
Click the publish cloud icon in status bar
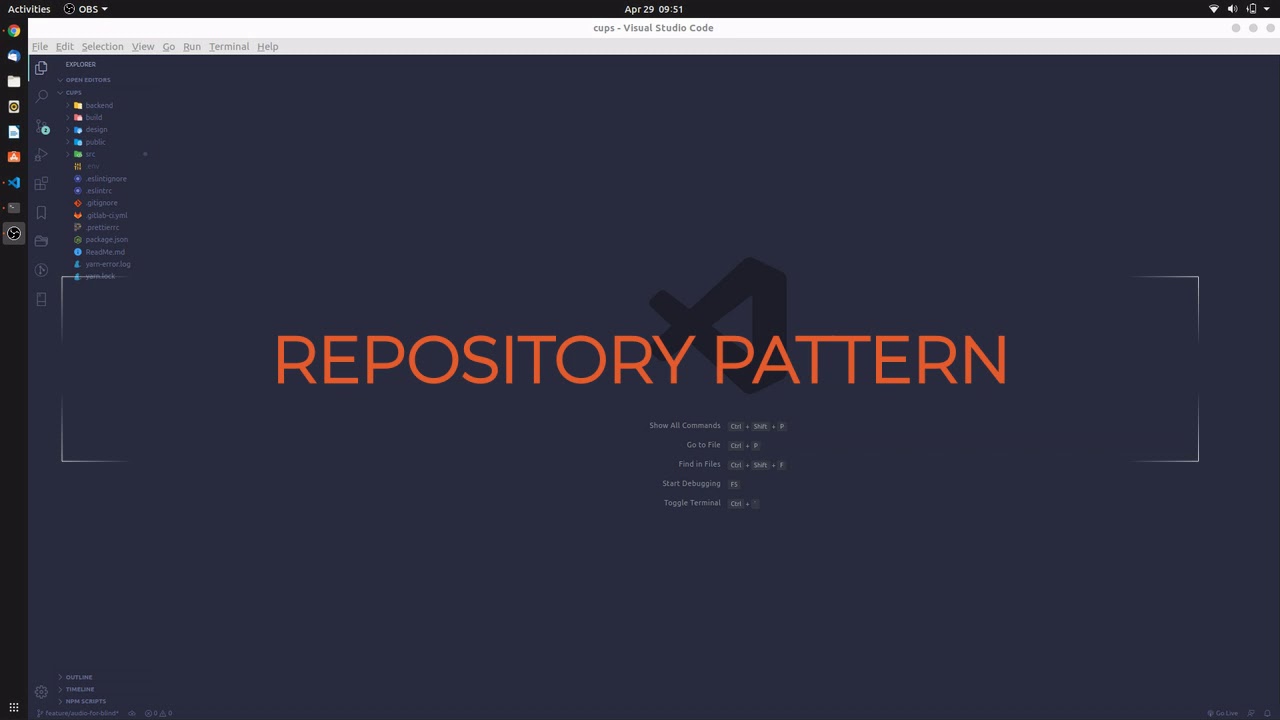pyautogui.click(x=132, y=713)
